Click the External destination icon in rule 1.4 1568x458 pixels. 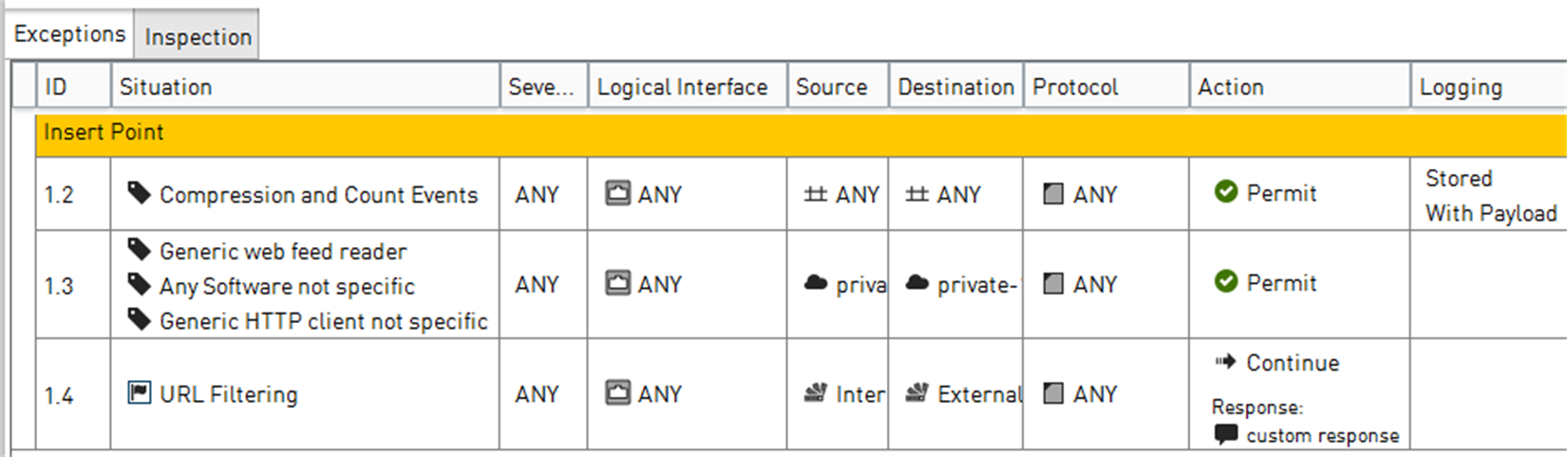[916, 392]
